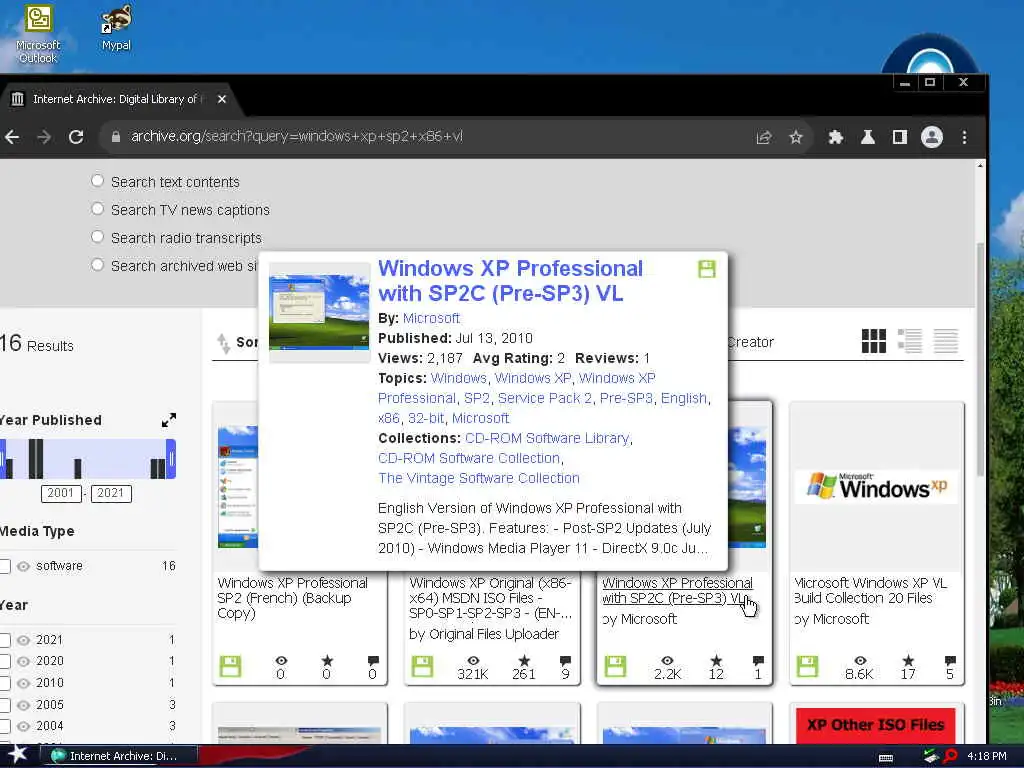Click the Start button on the taskbar
The image size is (1024, 768).
(17, 754)
